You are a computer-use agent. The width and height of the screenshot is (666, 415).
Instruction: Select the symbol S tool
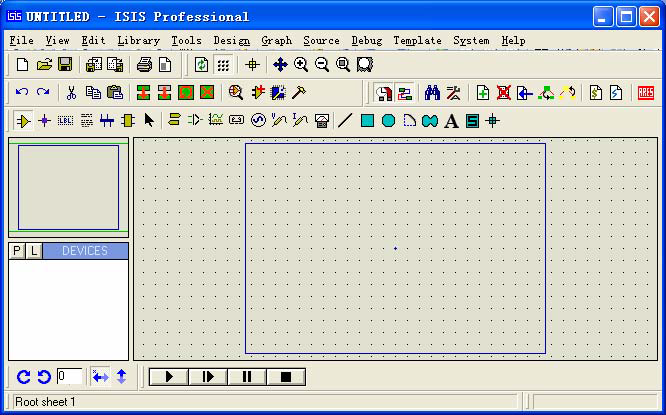pyautogui.click(x=472, y=121)
